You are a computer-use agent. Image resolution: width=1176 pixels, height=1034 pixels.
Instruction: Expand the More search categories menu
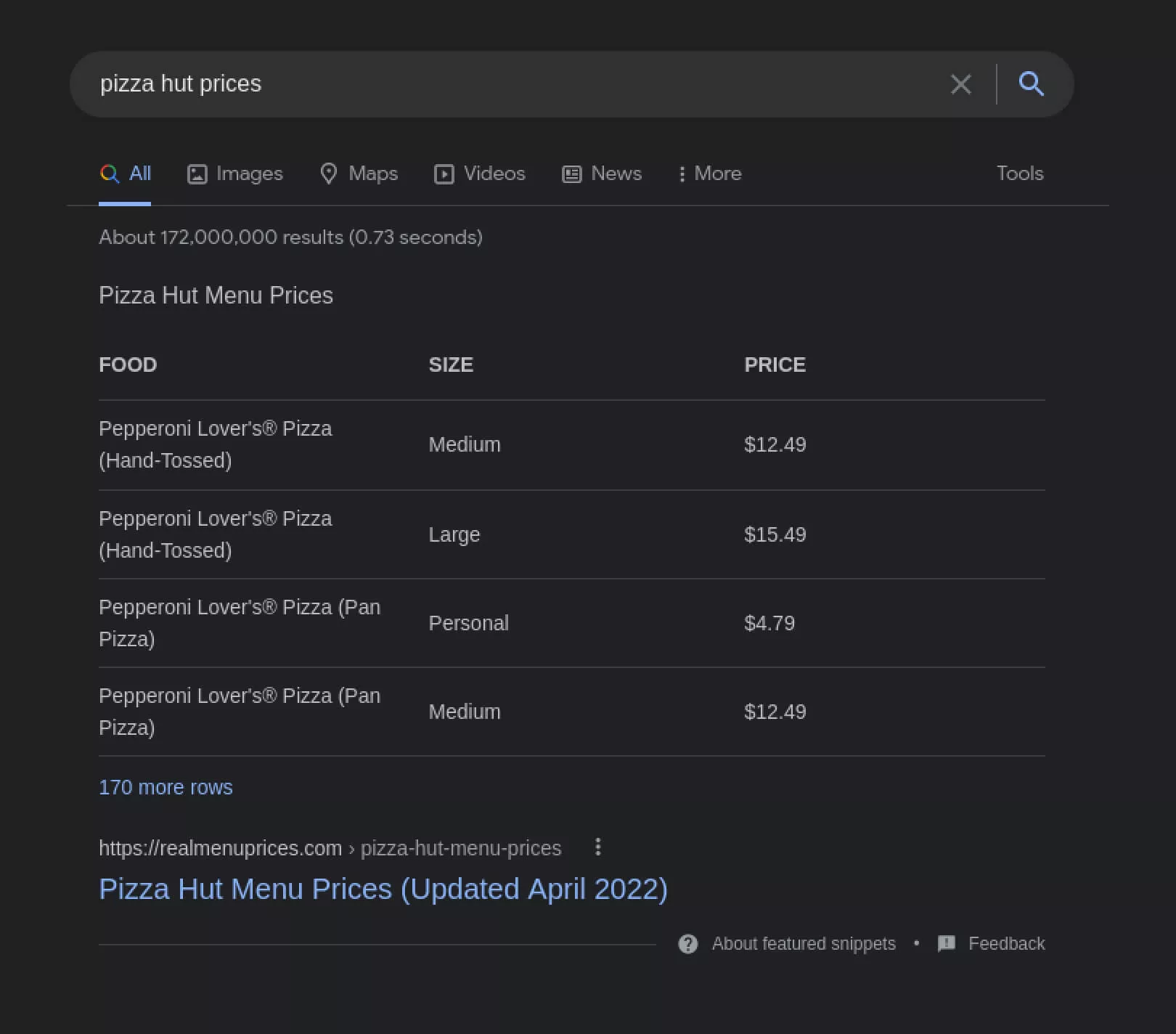tap(710, 174)
